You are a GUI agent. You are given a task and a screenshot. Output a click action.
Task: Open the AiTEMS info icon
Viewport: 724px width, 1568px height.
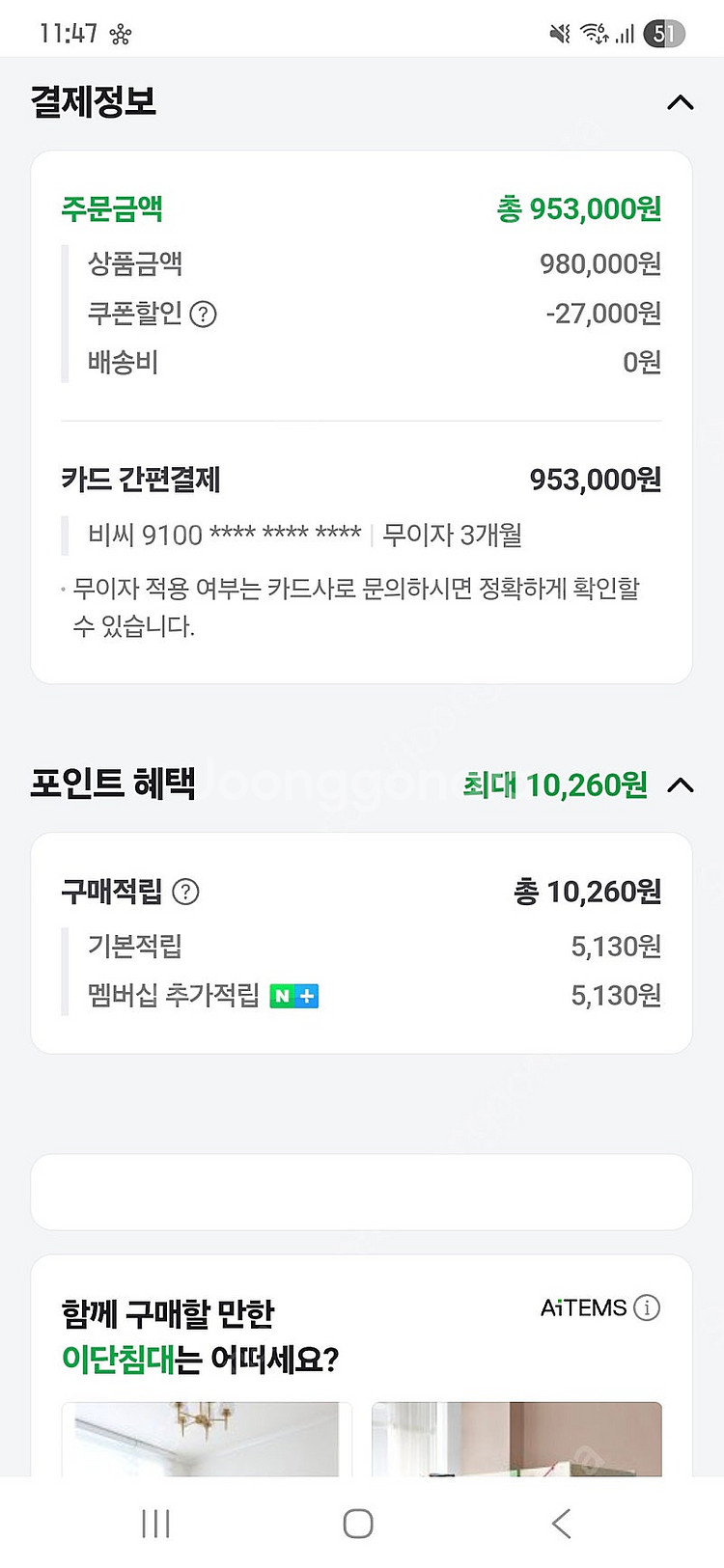coord(647,1308)
